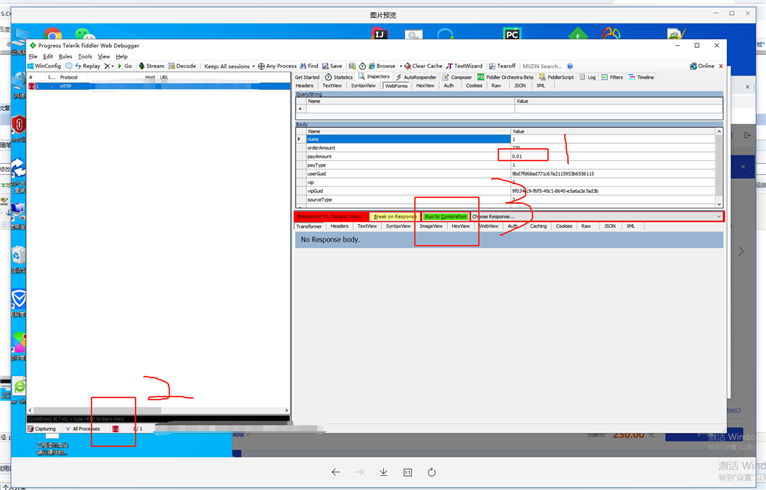Open the Rules menu
The height and width of the screenshot is (490, 766).
(x=65, y=57)
